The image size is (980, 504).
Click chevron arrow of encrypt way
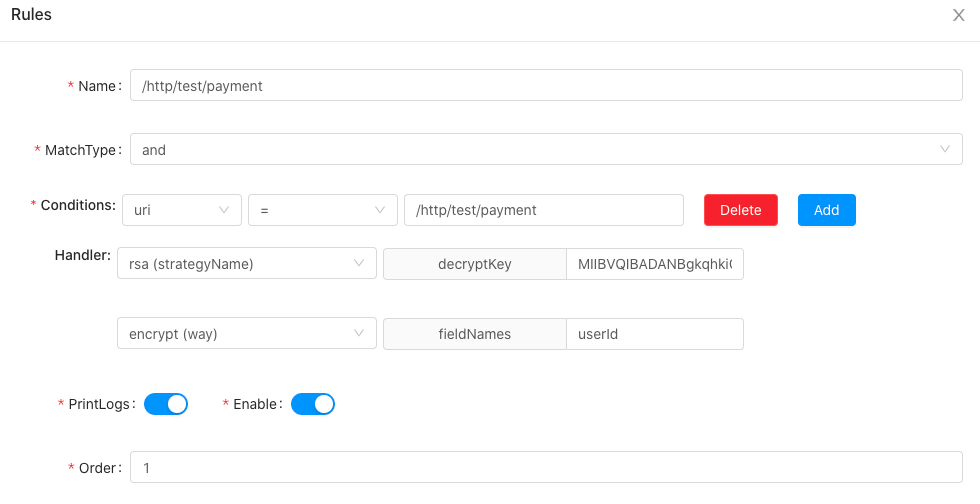(x=359, y=334)
